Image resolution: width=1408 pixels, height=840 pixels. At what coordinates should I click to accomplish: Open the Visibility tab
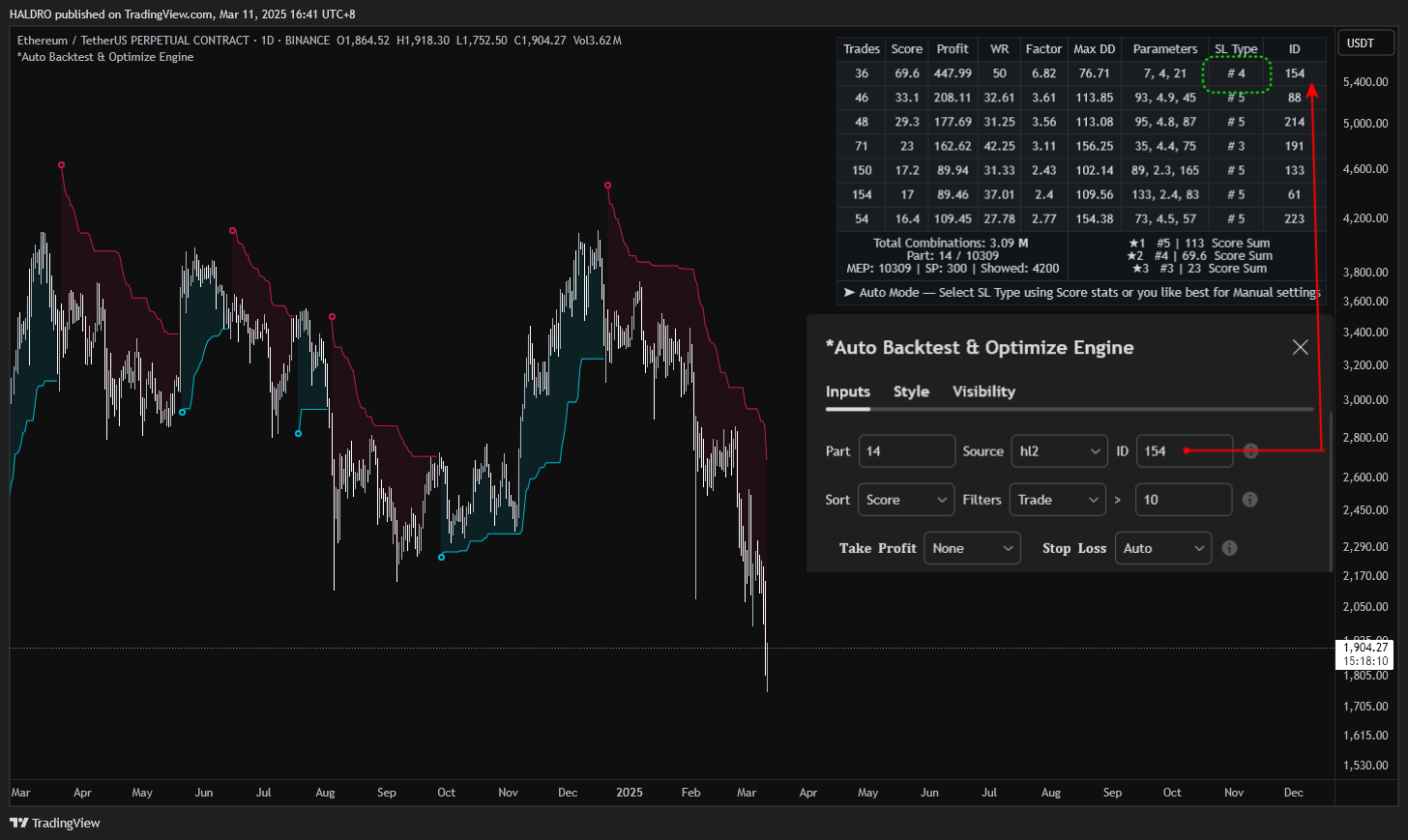(983, 391)
